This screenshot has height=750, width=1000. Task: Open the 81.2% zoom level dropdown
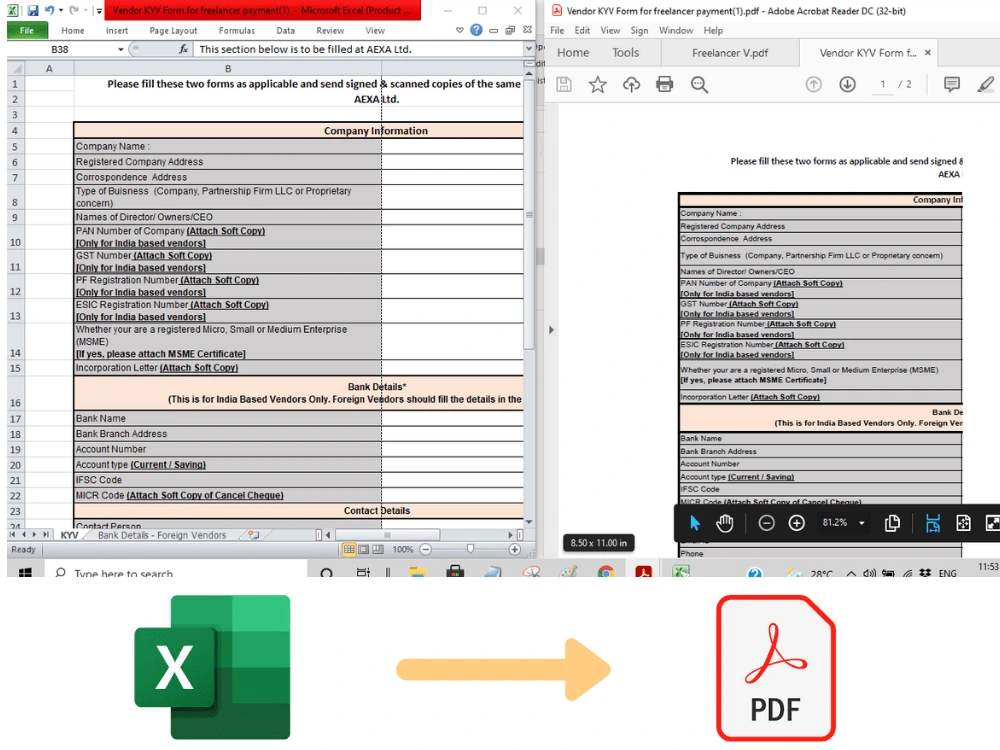[862, 523]
